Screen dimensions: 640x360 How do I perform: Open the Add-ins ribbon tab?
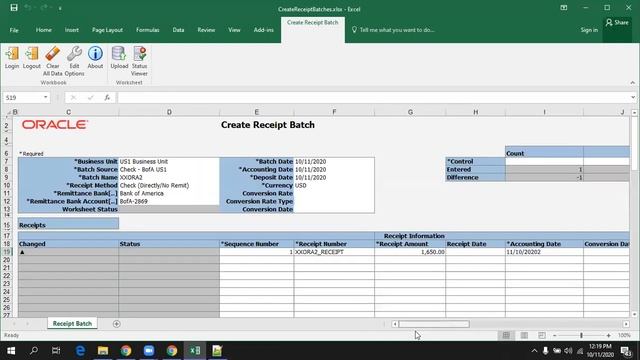pos(264,30)
